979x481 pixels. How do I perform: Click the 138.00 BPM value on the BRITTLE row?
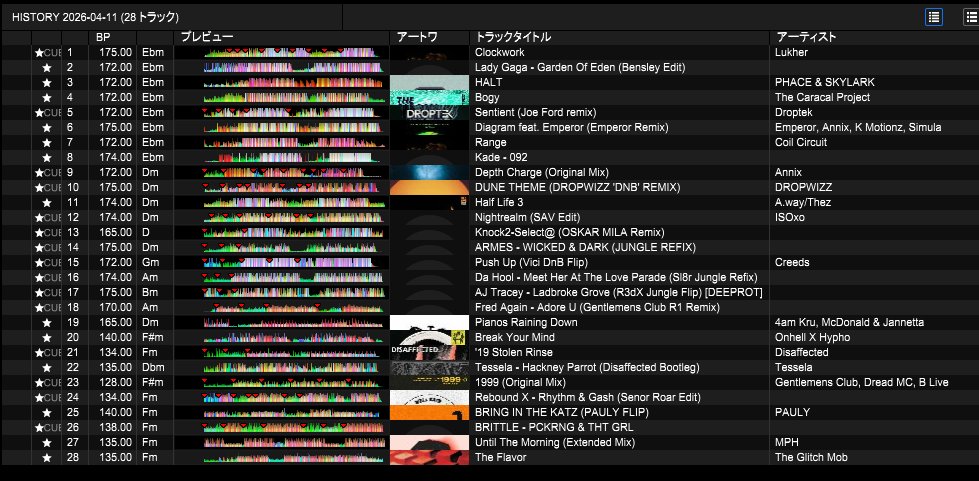pyautogui.click(x=116, y=427)
